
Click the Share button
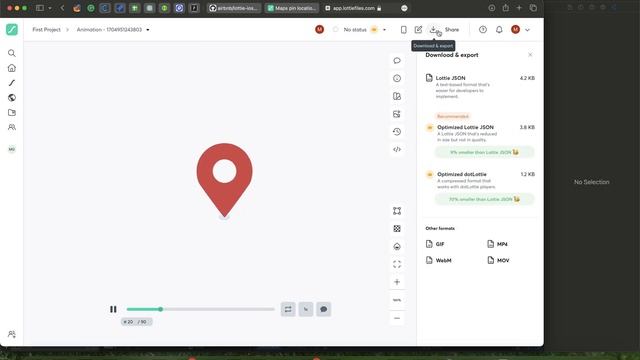click(452, 29)
